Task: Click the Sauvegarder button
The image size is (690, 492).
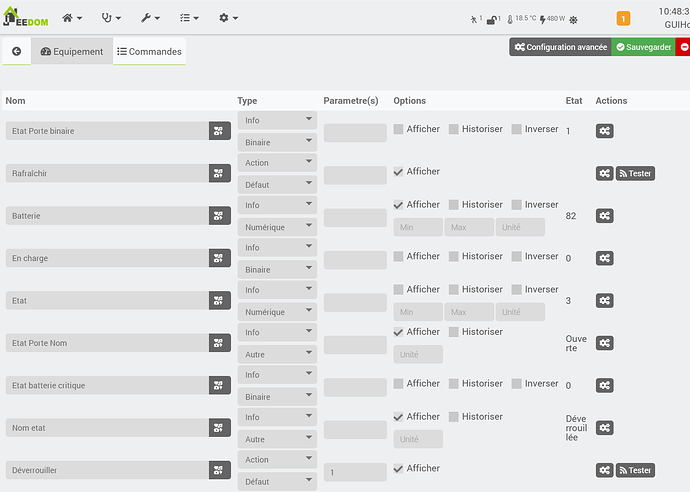Action: [642, 47]
